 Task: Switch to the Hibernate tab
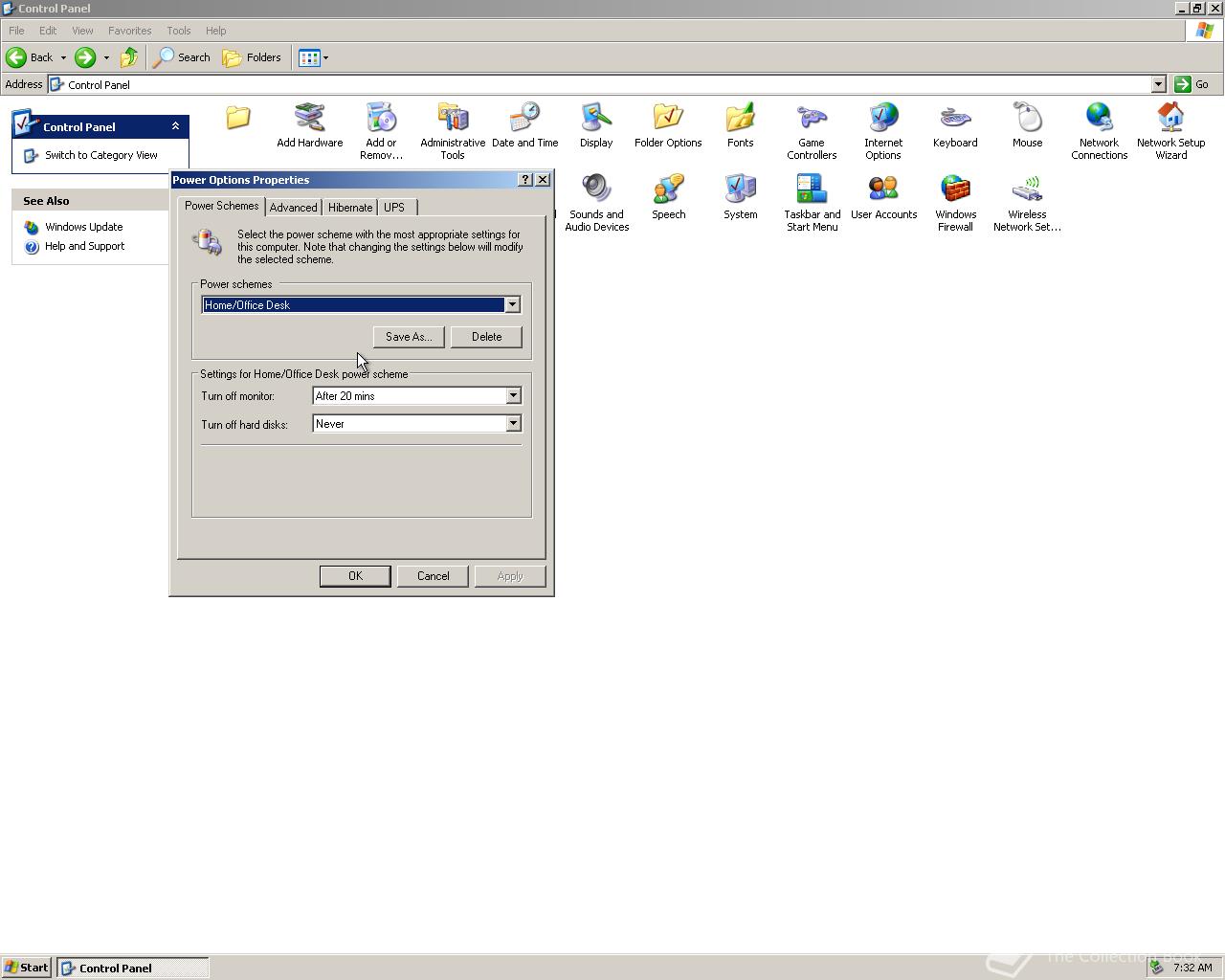[350, 208]
